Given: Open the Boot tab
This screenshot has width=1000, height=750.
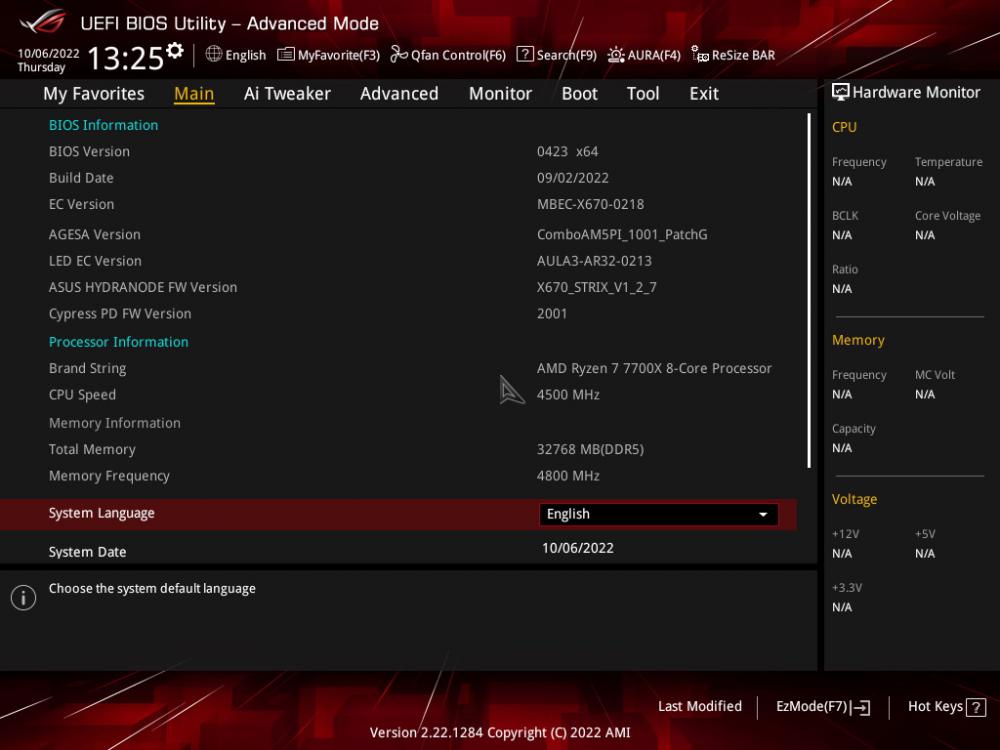Looking at the screenshot, I should pos(579,94).
